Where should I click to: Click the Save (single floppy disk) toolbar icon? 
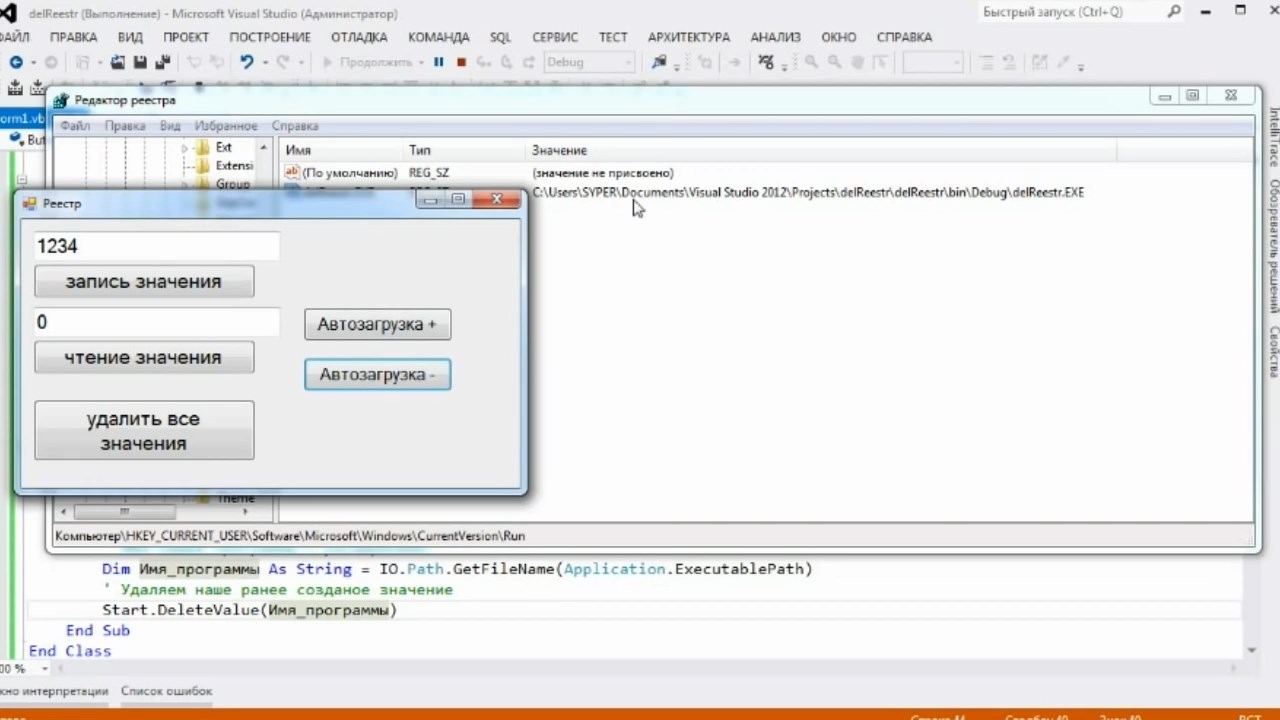140,62
